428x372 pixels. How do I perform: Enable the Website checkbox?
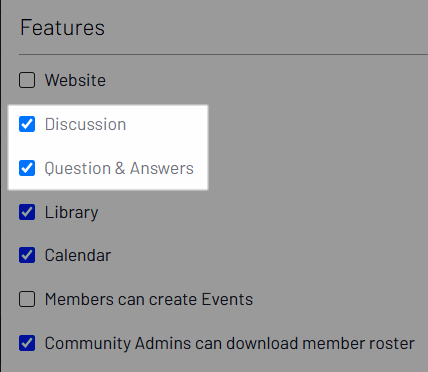[x=27, y=80]
